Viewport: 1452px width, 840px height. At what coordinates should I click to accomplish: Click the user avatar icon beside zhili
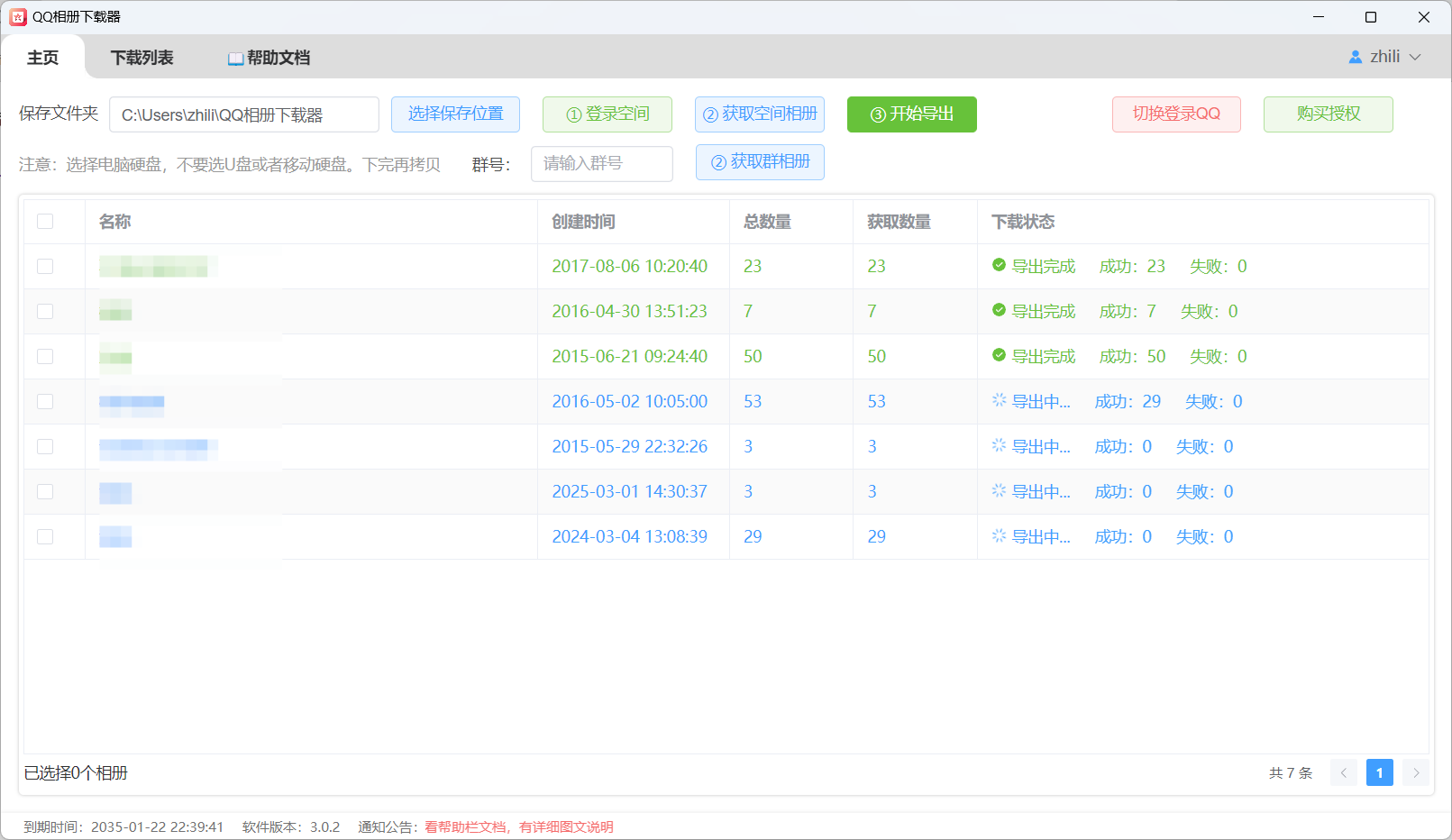click(x=1355, y=57)
